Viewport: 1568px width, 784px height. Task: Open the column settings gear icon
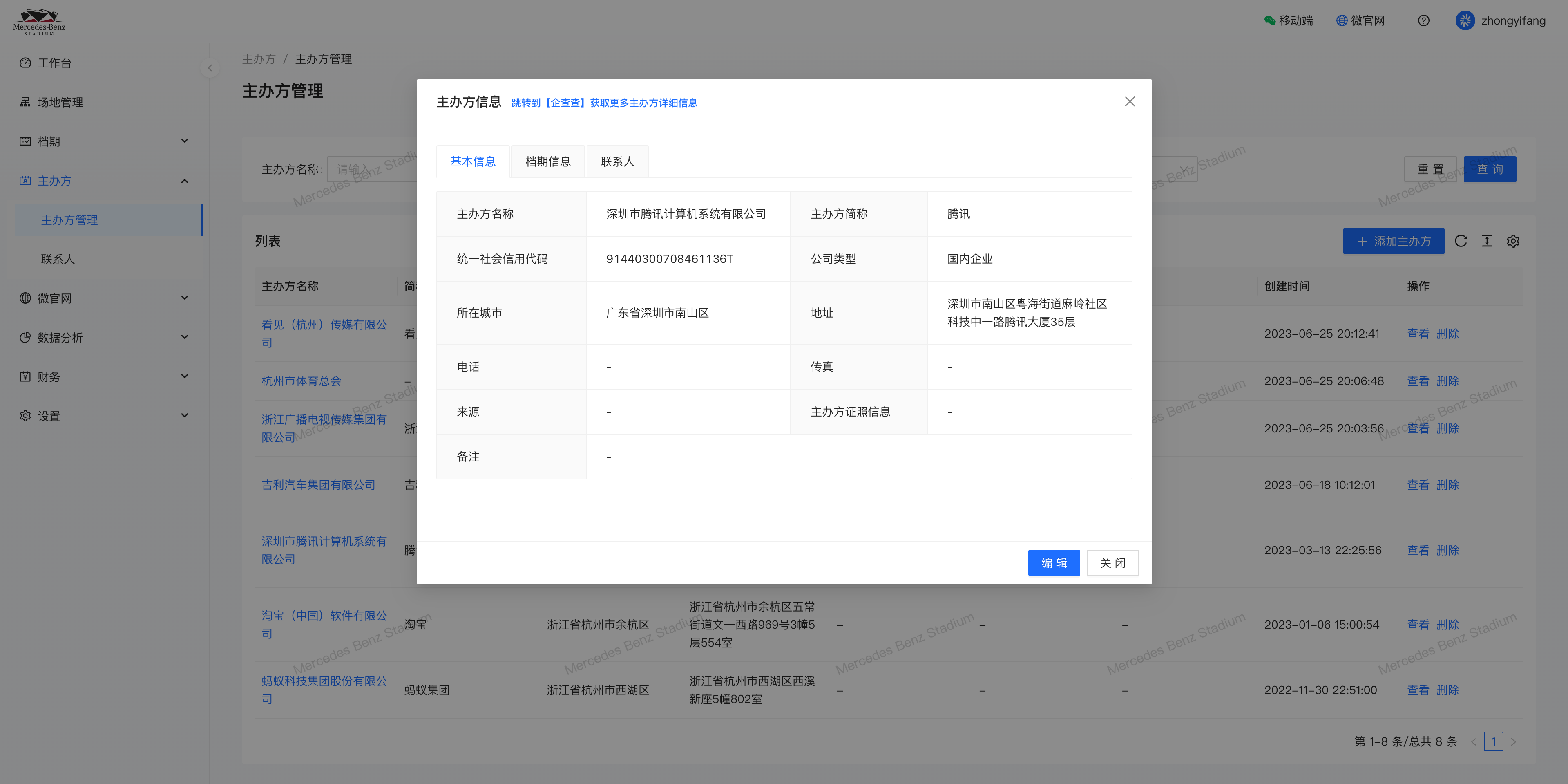pyautogui.click(x=1513, y=241)
